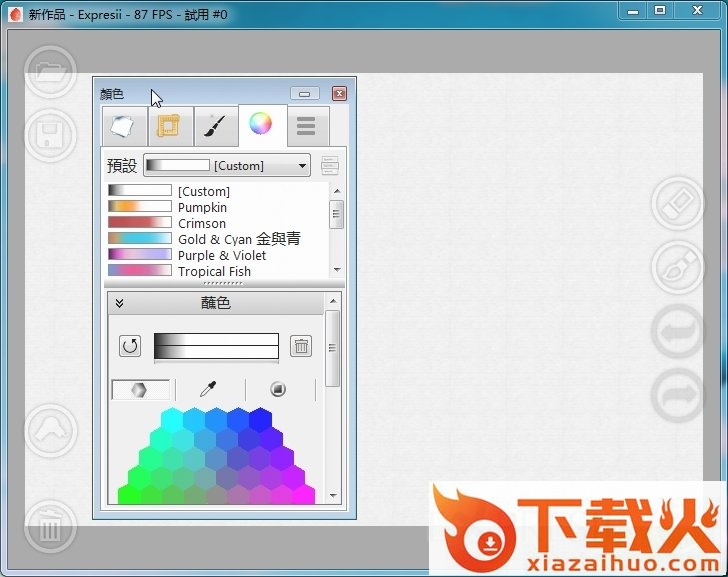Click color section scroll down arrow
Viewport: 728px width, 577px height.
(333, 496)
